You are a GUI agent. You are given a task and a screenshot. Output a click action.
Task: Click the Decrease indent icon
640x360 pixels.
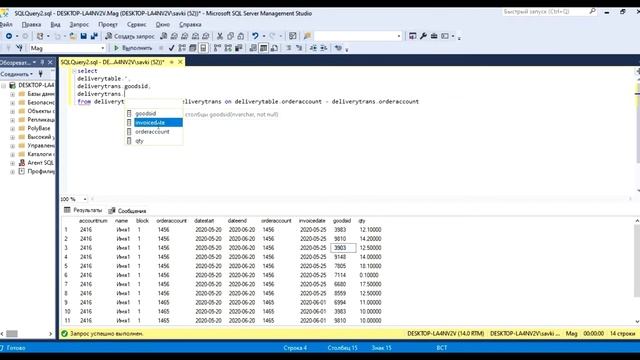pyautogui.click(x=313, y=48)
